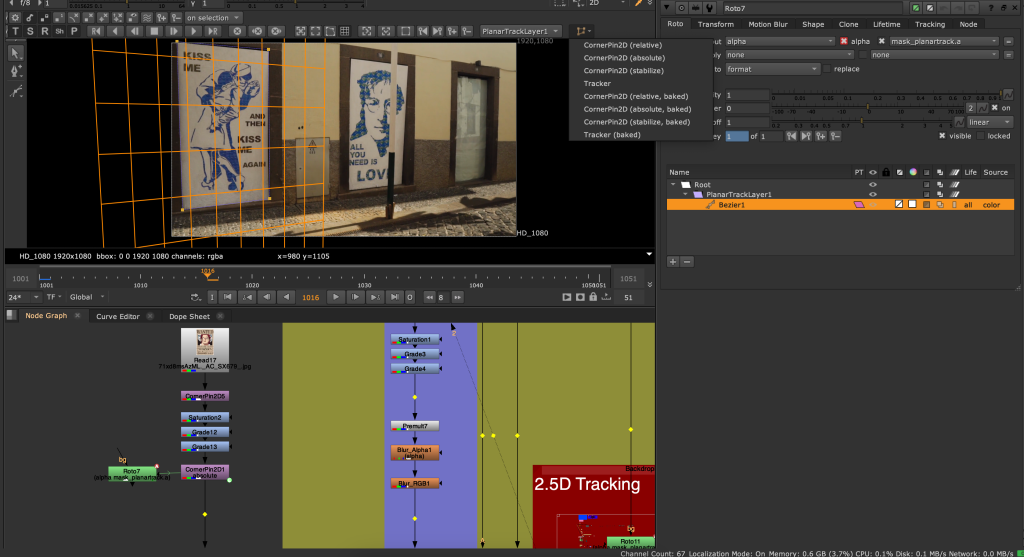Open the output alpha channel dropdown
This screenshot has height=557, width=1024.
point(780,41)
